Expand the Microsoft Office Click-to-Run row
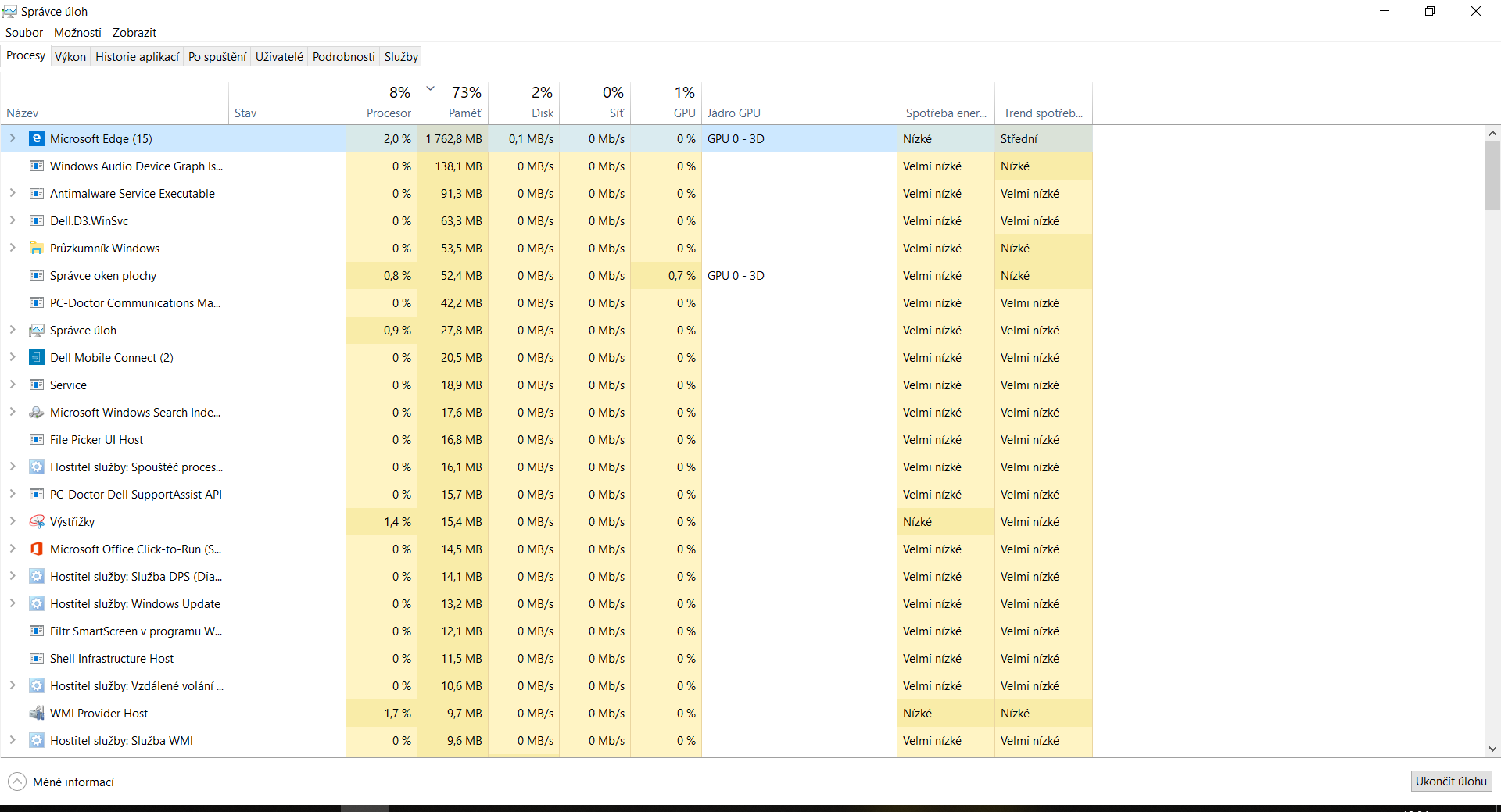 13,549
